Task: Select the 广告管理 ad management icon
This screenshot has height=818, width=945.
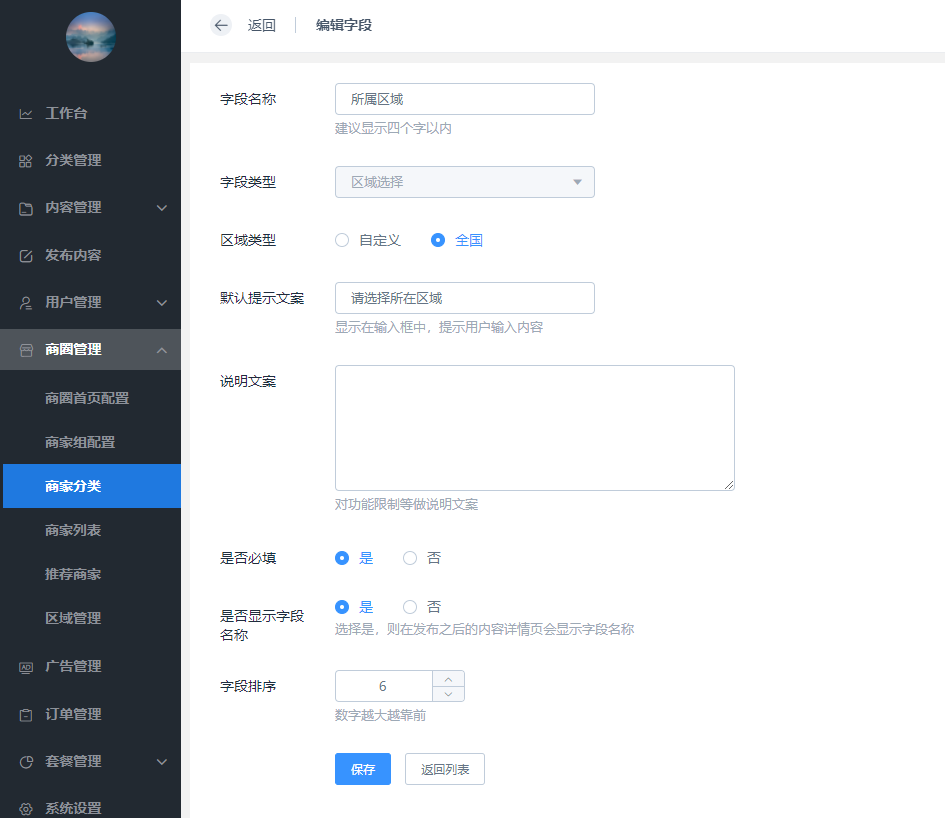Action: pos(28,666)
